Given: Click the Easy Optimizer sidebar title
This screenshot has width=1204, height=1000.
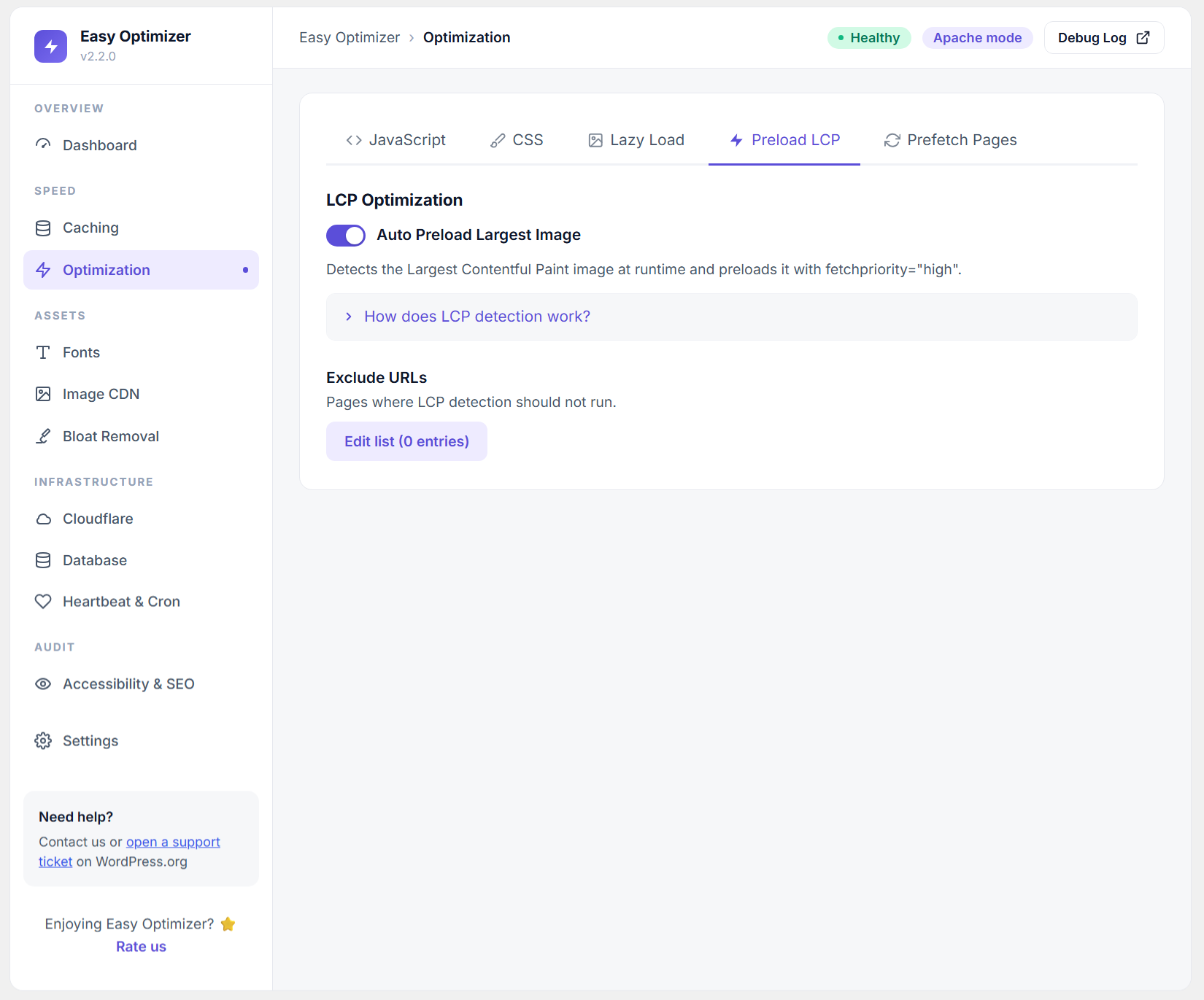Looking at the screenshot, I should click(136, 36).
